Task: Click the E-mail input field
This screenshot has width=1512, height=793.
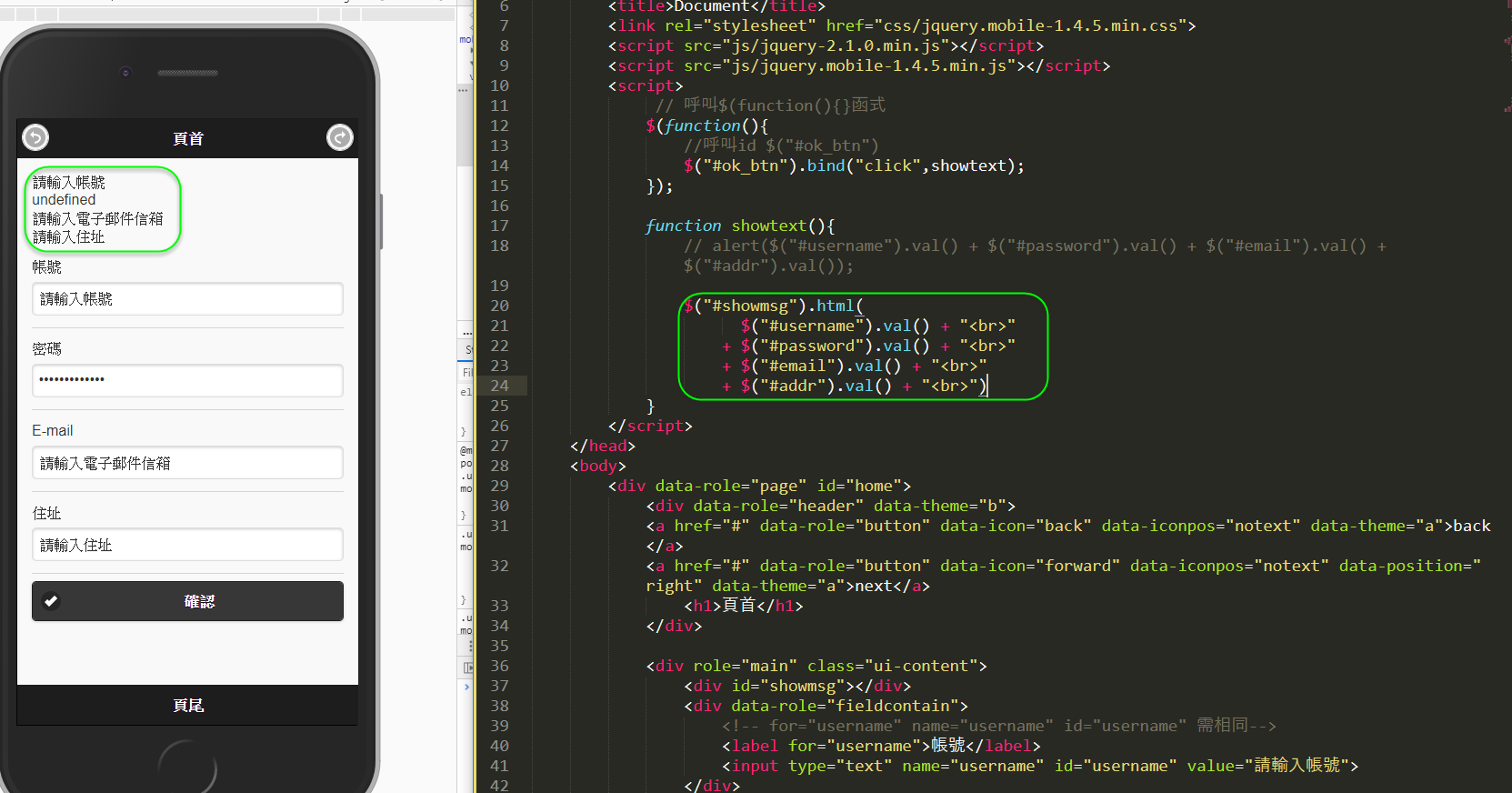Action: pos(187,463)
